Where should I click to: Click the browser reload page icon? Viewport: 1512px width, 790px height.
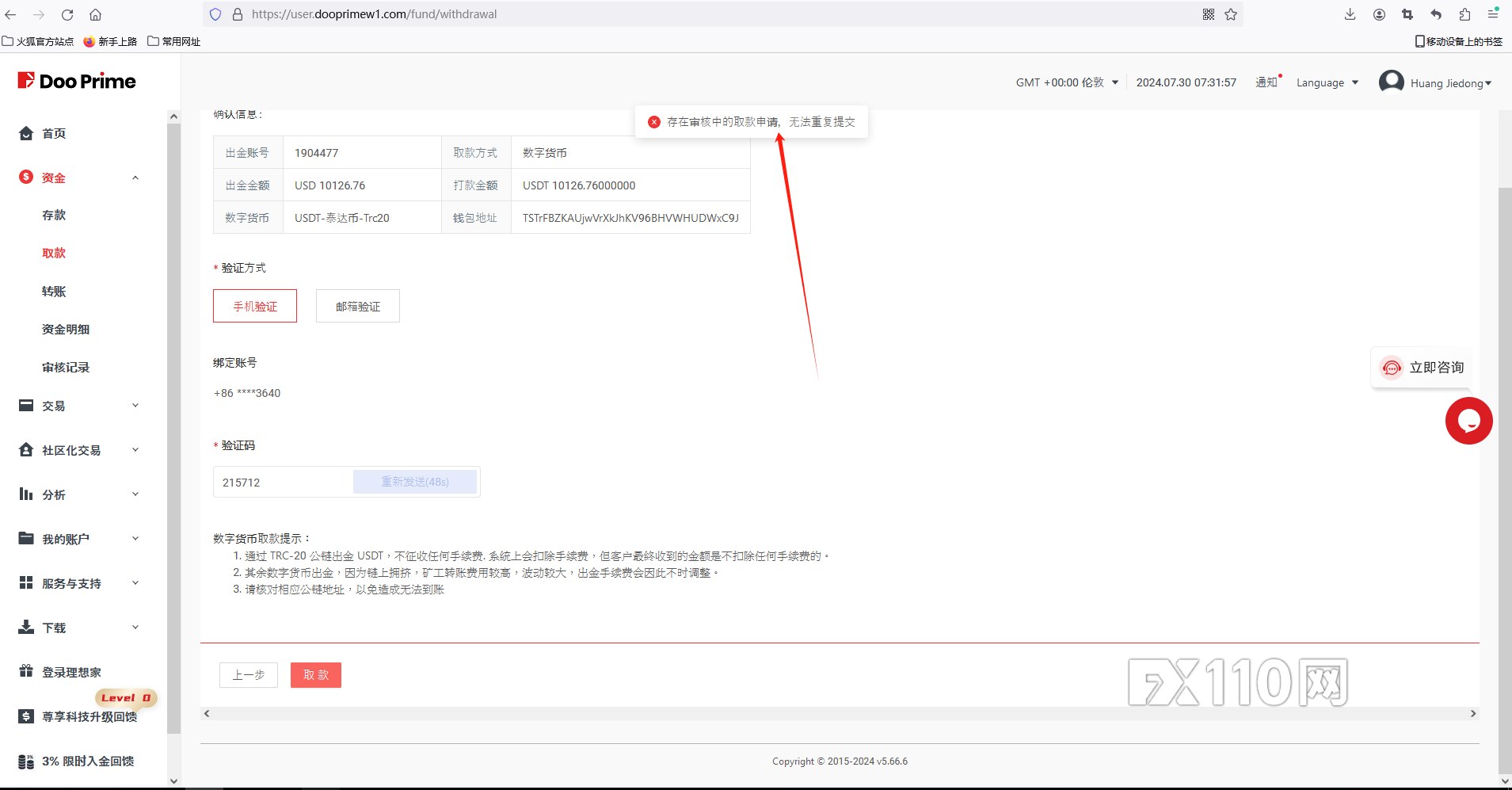(x=67, y=14)
